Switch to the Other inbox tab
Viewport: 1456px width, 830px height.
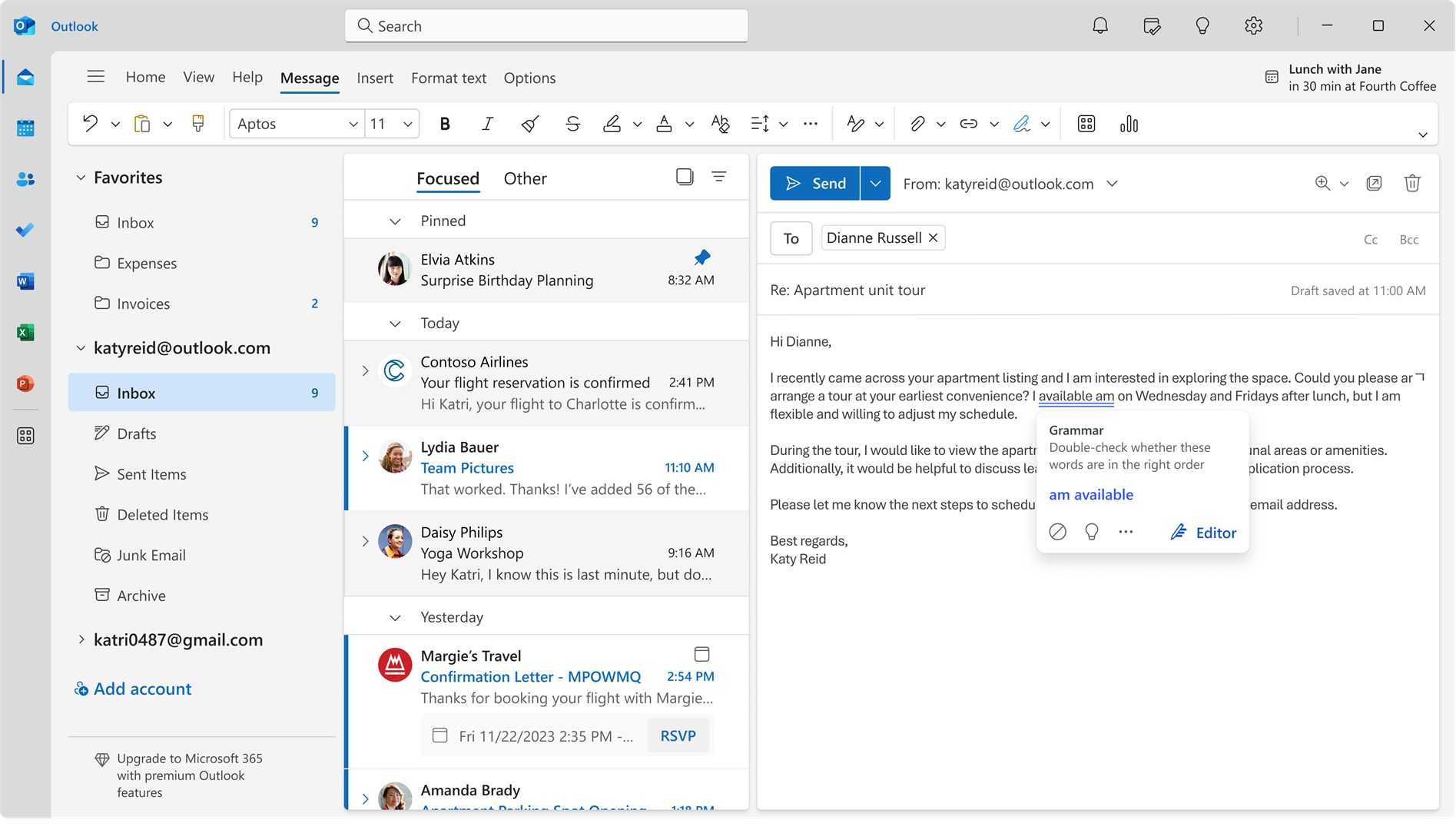tap(525, 178)
